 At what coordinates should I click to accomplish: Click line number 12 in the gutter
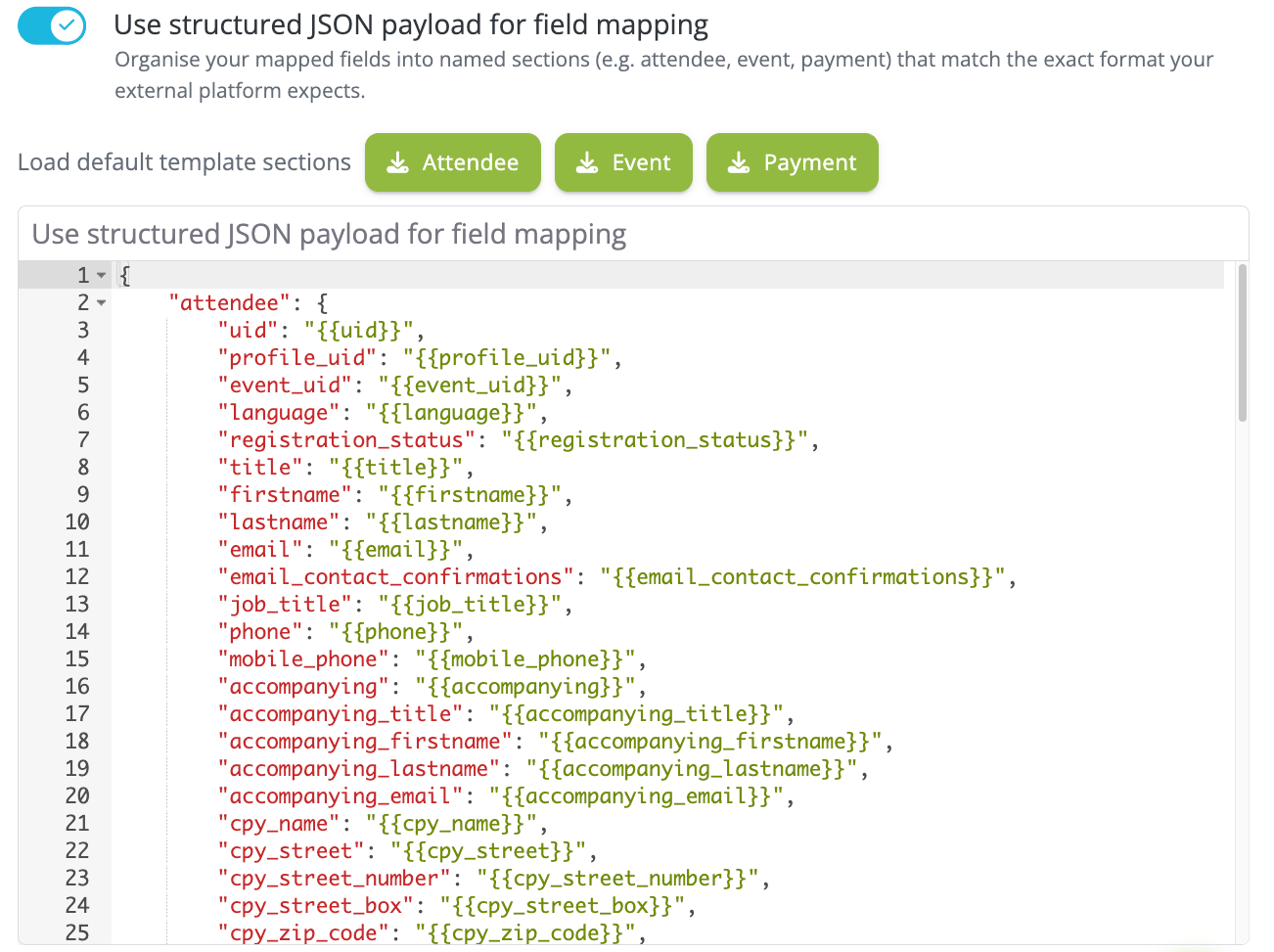tap(77, 577)
